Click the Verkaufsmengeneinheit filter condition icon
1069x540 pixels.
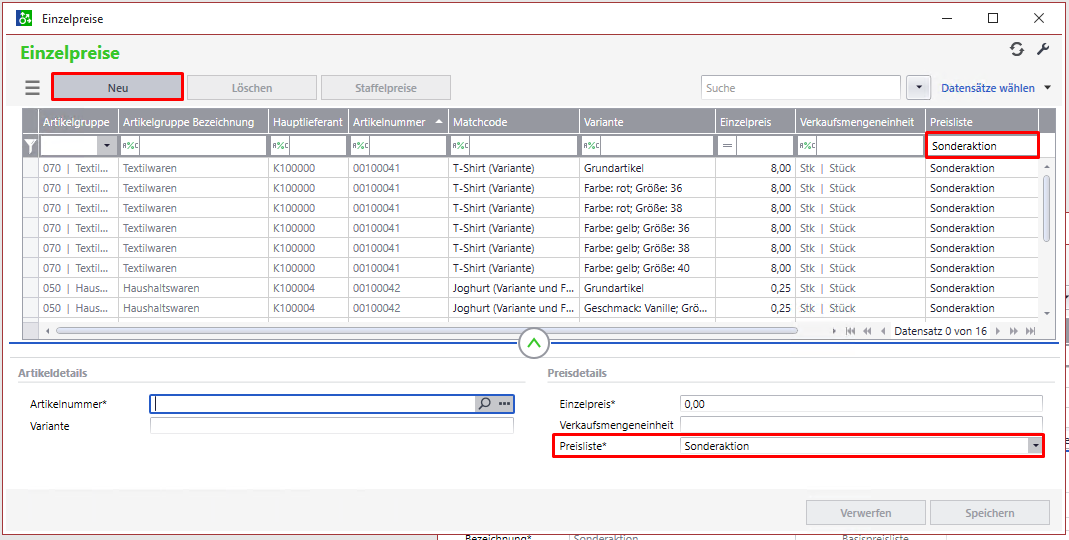coord(808,145)
